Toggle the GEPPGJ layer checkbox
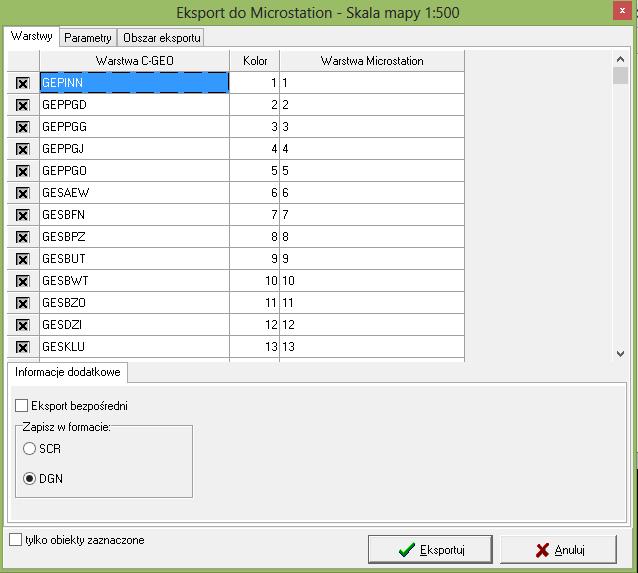This screenshot has height=573, width=638. (x=22, y=149)
